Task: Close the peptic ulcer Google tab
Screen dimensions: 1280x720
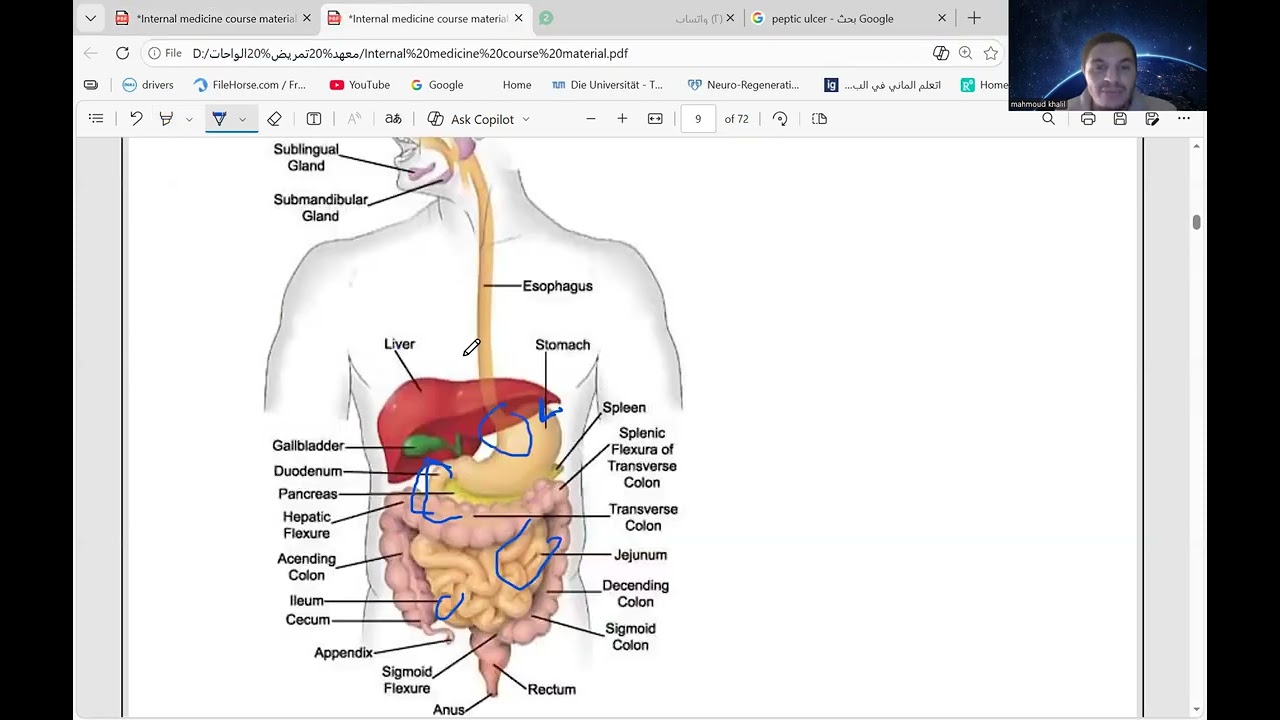Action: 941,18
